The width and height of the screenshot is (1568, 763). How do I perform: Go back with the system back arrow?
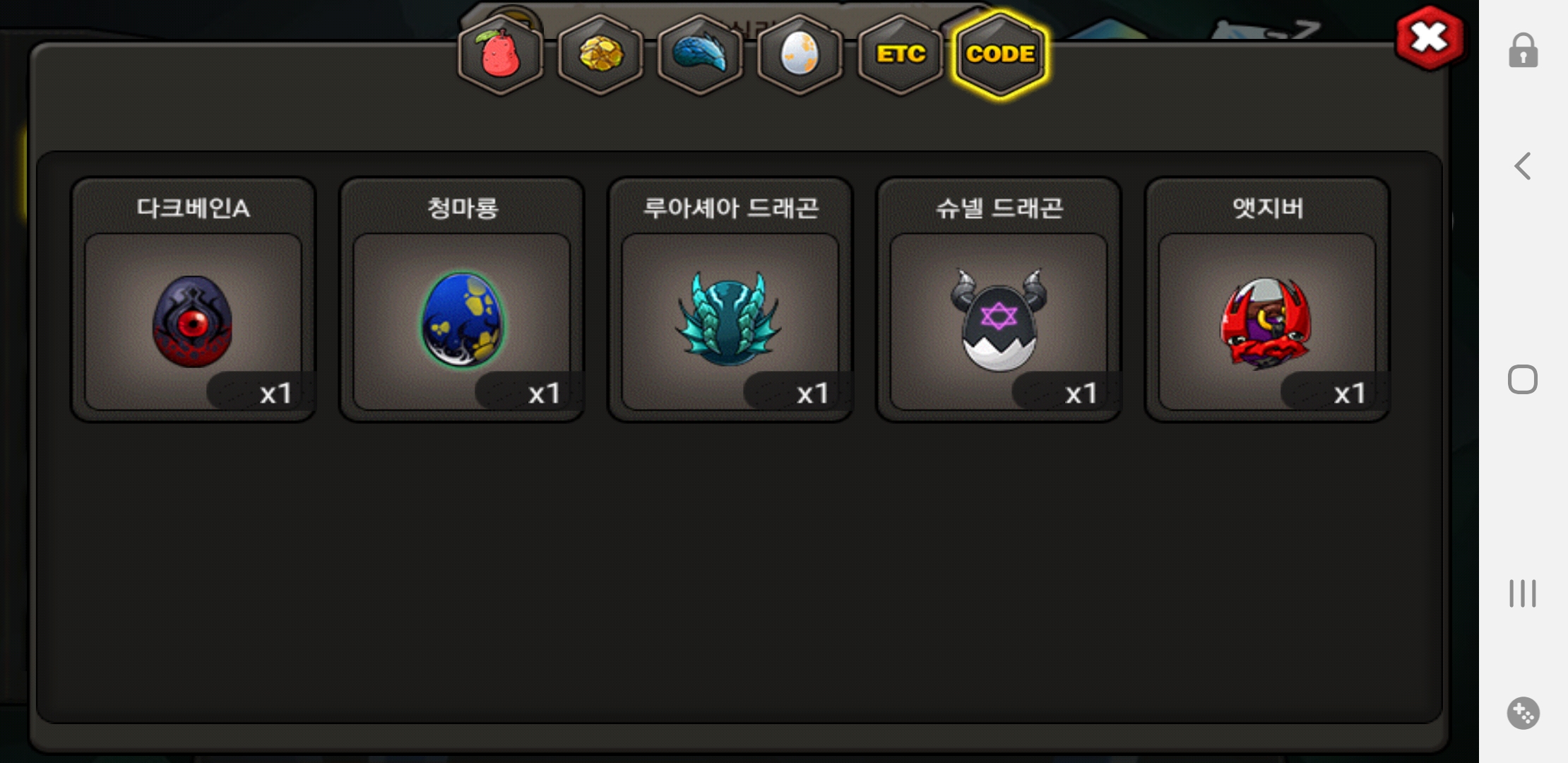[1523, 166]
